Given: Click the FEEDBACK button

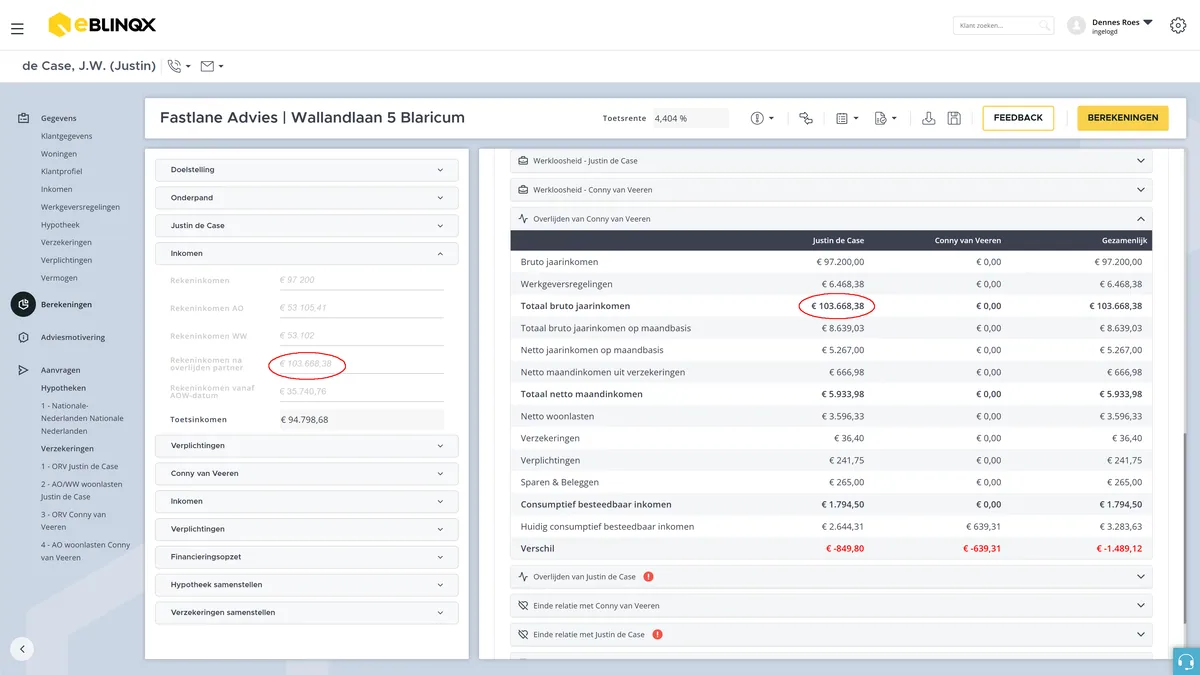Looking at the screenshot, I should coord(1018,118).
